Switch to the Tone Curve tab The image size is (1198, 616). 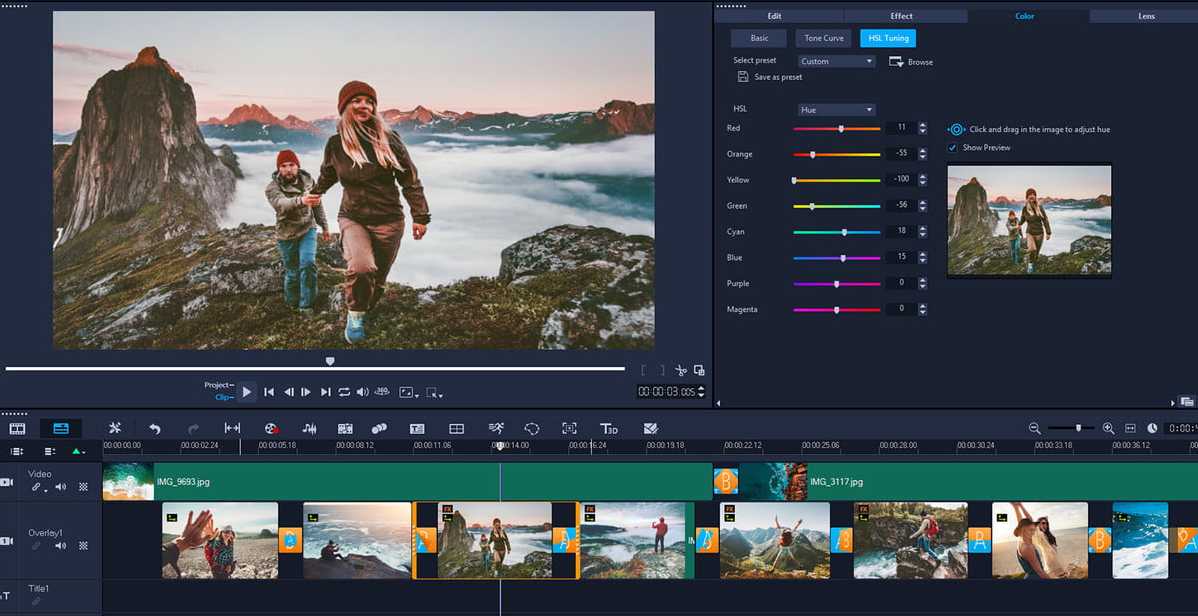(x=822, y=38)
